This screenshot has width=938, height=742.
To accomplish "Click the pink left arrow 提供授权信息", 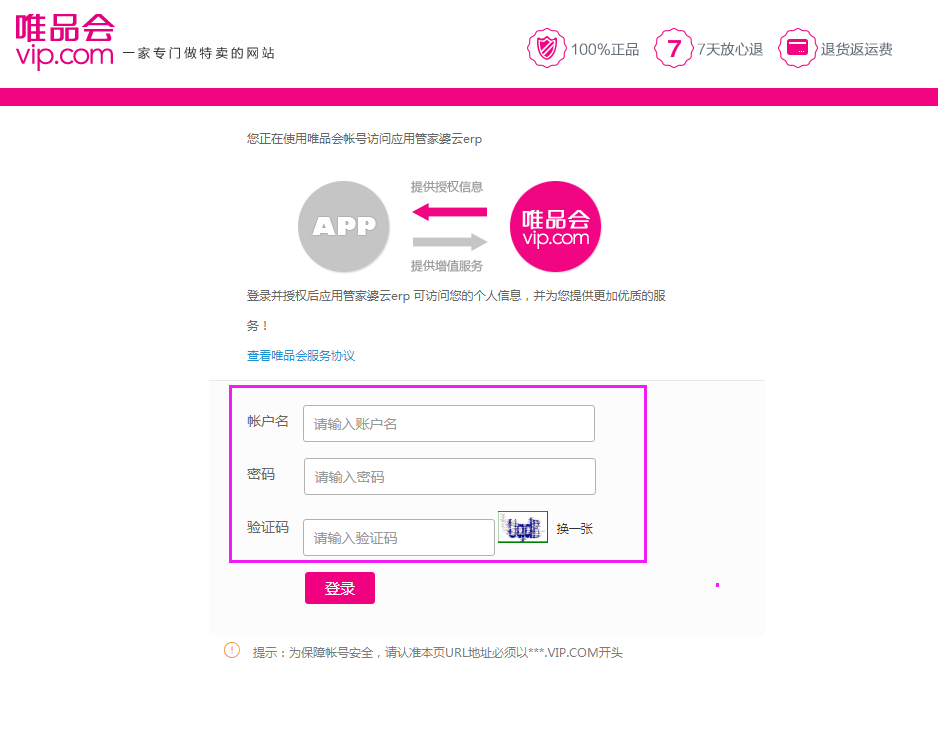I will (x=450, y=212).
